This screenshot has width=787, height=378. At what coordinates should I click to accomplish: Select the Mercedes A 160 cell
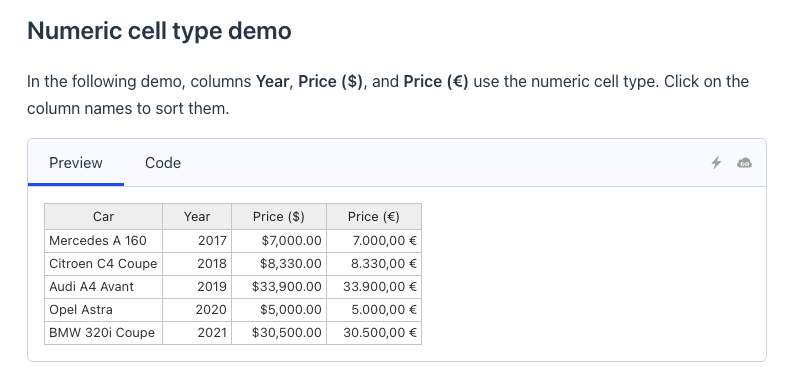coord(103,241)
